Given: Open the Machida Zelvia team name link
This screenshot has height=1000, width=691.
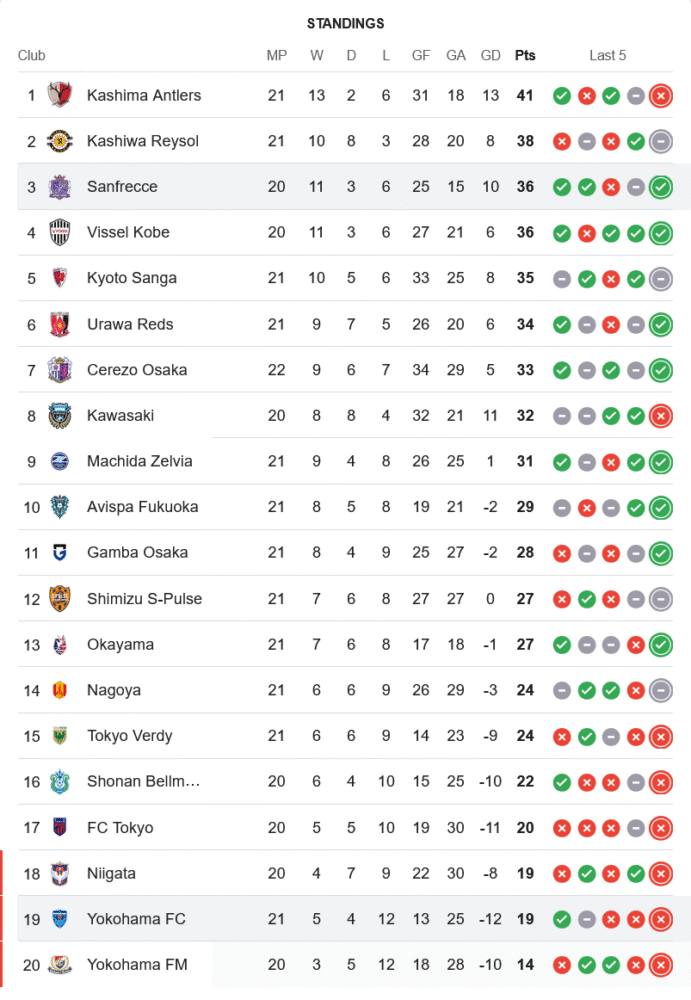Looking at the screenshot, I should (x=139, y=461).
